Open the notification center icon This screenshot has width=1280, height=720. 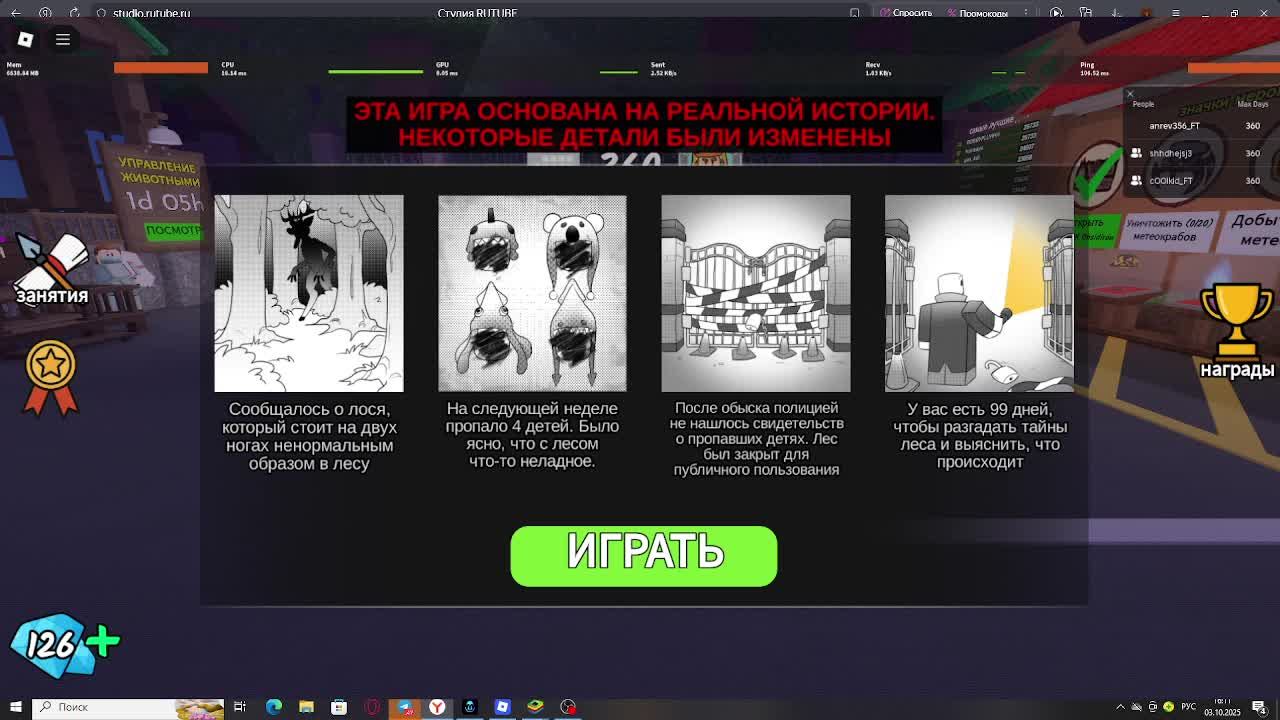click(1259, 707)
